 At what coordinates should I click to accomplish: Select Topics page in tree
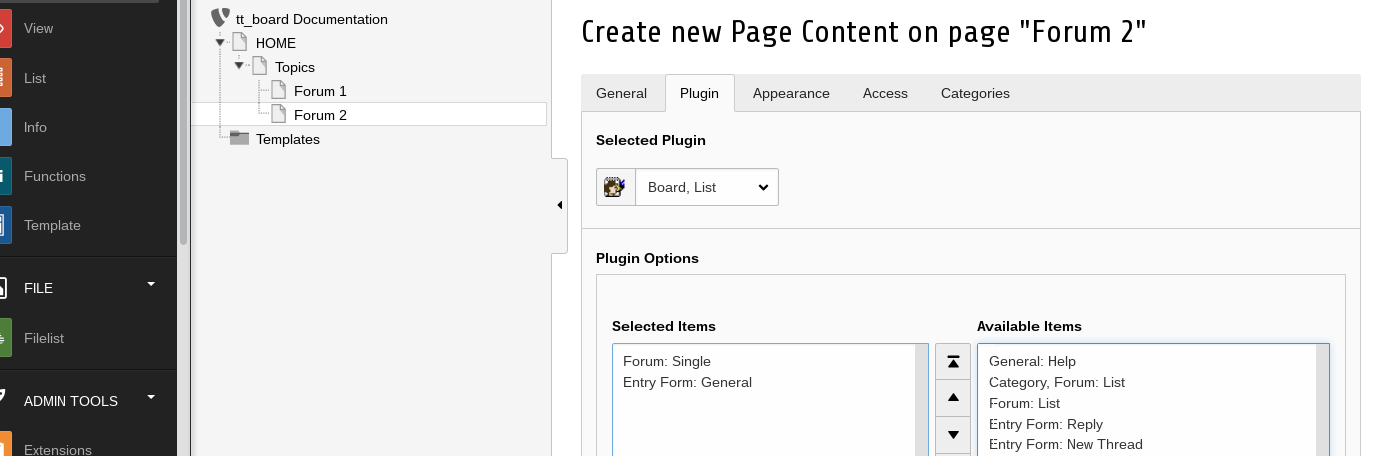pos(295,67)
